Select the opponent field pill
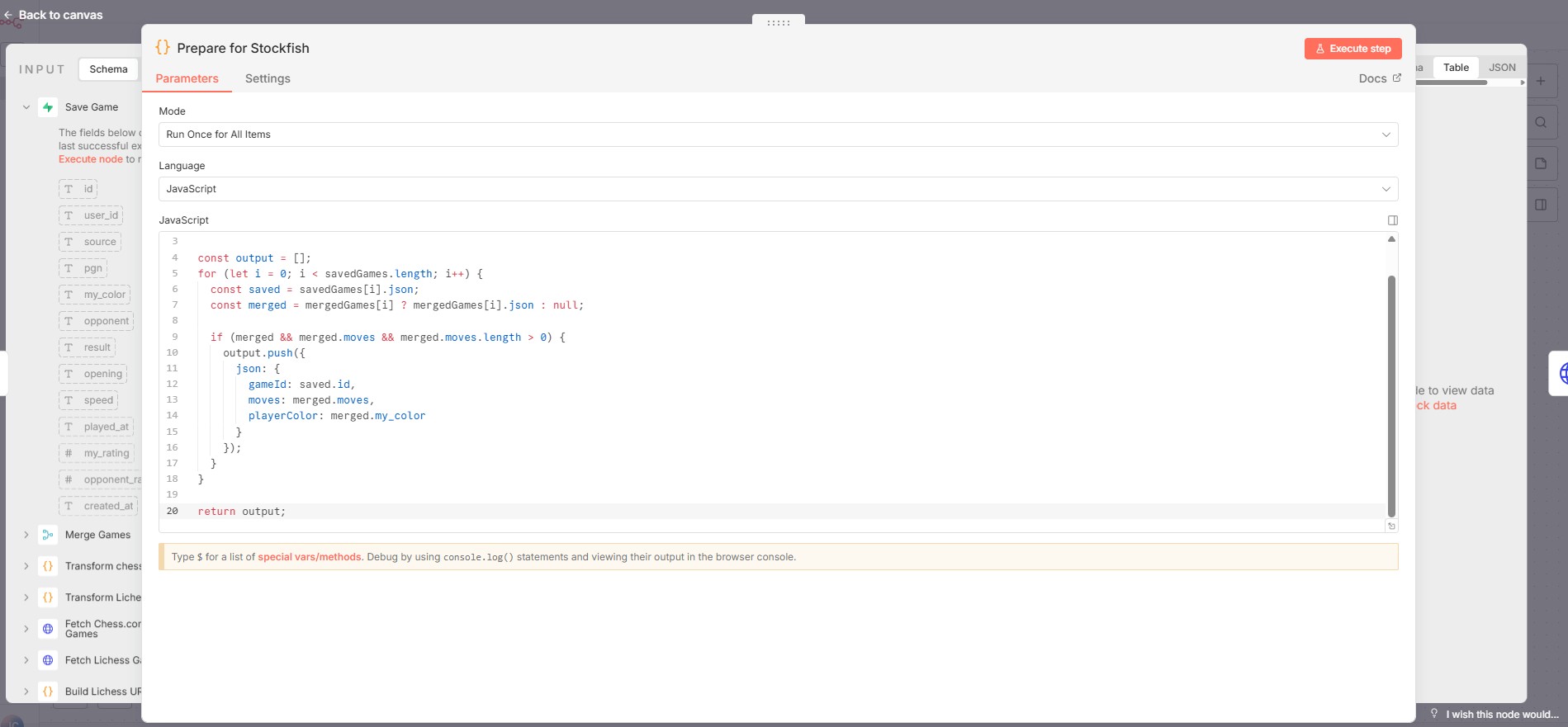 (97, 321)
